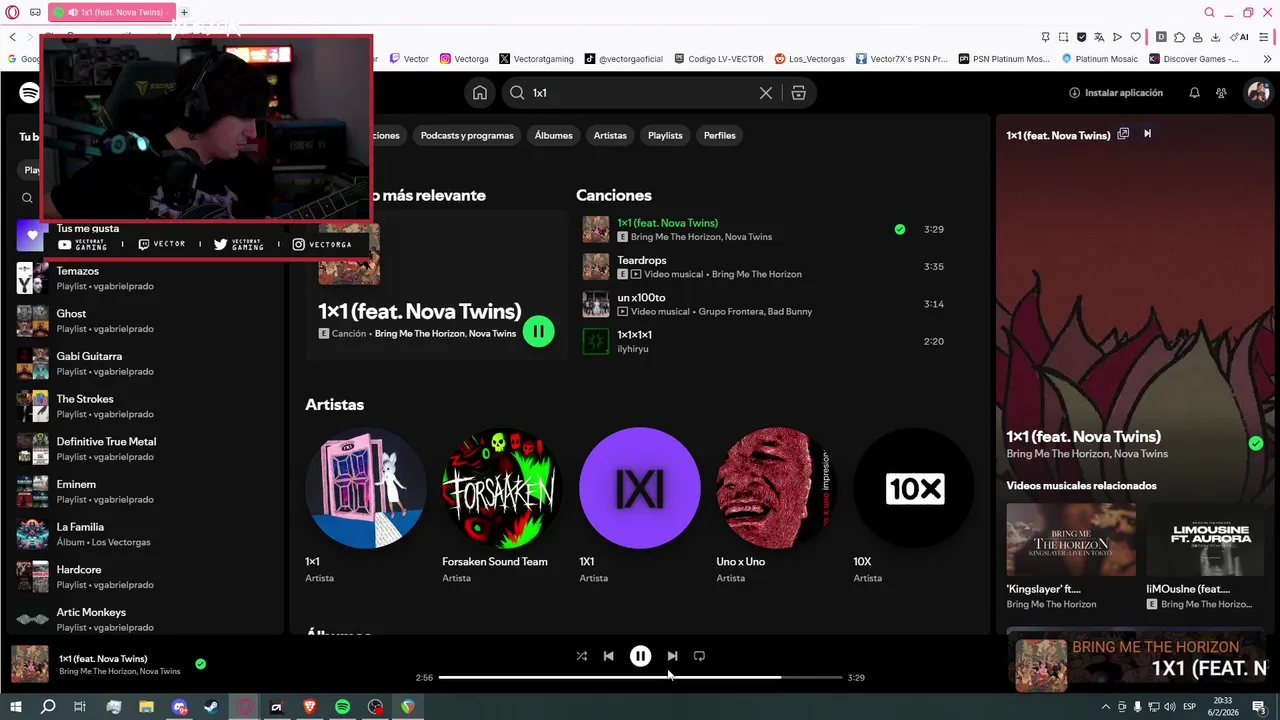This screenshot has width=1280, height=720.
Task: Pause playback in the player bar
Action: point(640,656)
